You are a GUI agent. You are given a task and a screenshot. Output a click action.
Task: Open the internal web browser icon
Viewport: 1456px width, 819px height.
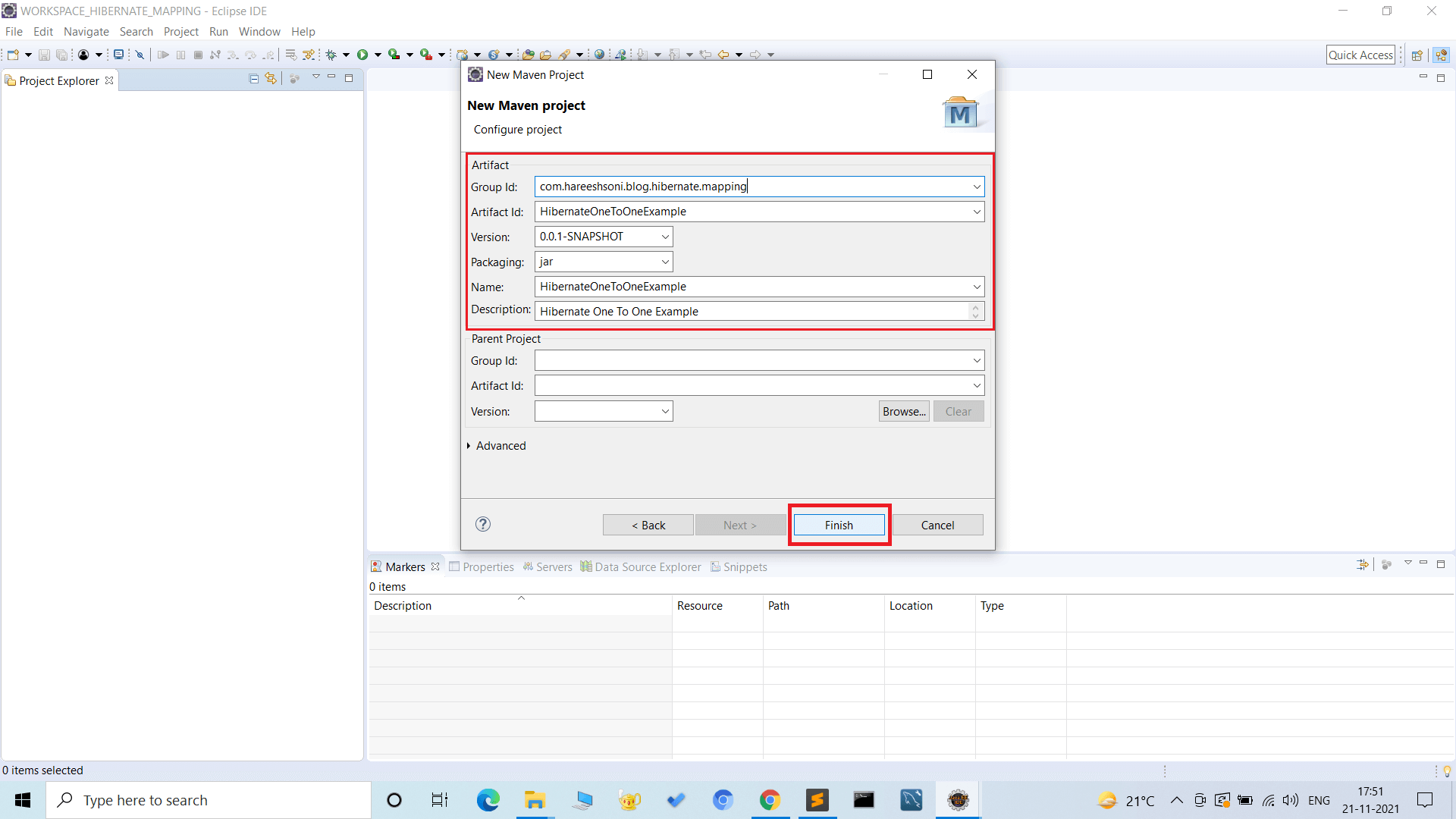tap(599, 54)
